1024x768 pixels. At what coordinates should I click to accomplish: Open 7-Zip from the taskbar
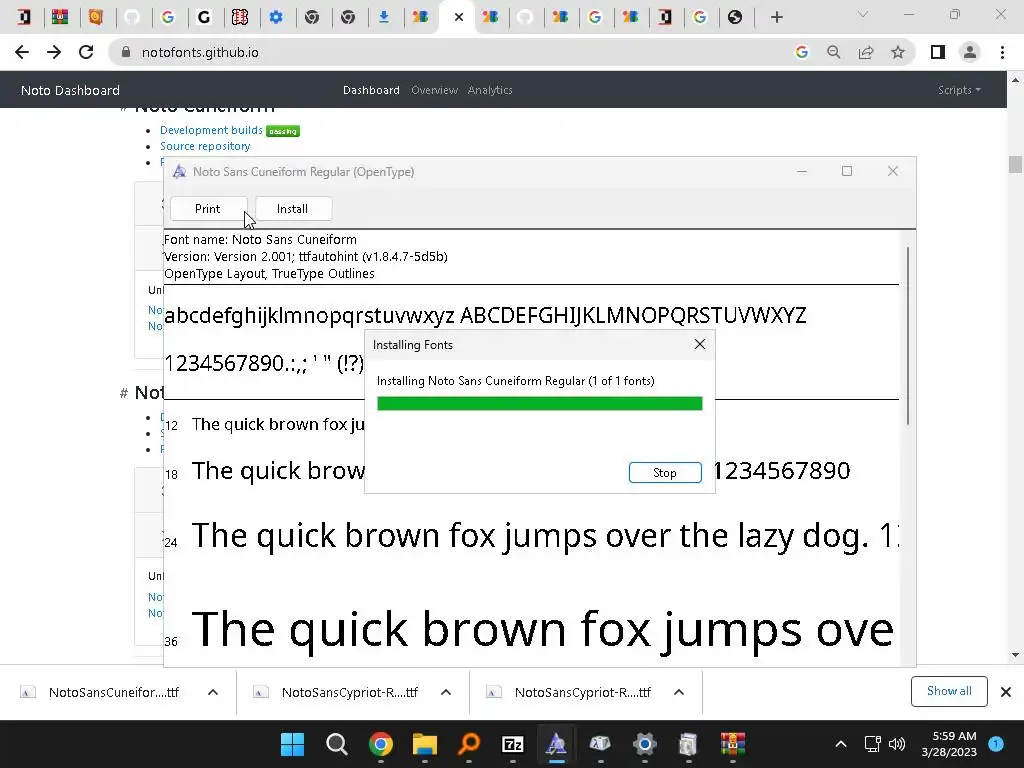point(513,744)
